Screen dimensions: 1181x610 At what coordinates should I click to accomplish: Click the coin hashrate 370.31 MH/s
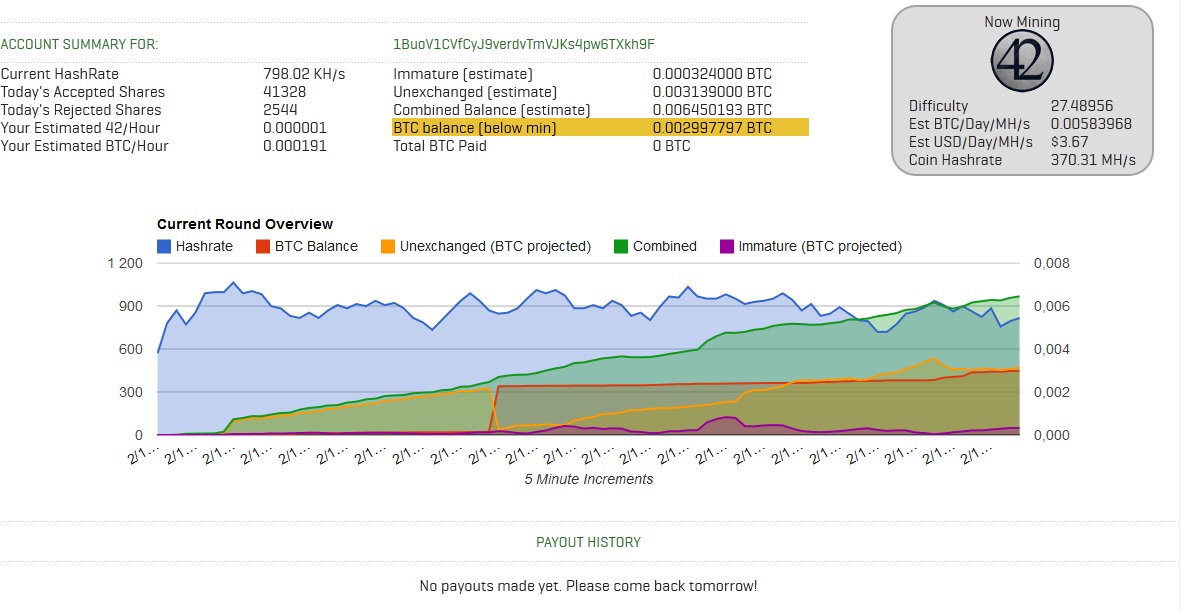1093,160
